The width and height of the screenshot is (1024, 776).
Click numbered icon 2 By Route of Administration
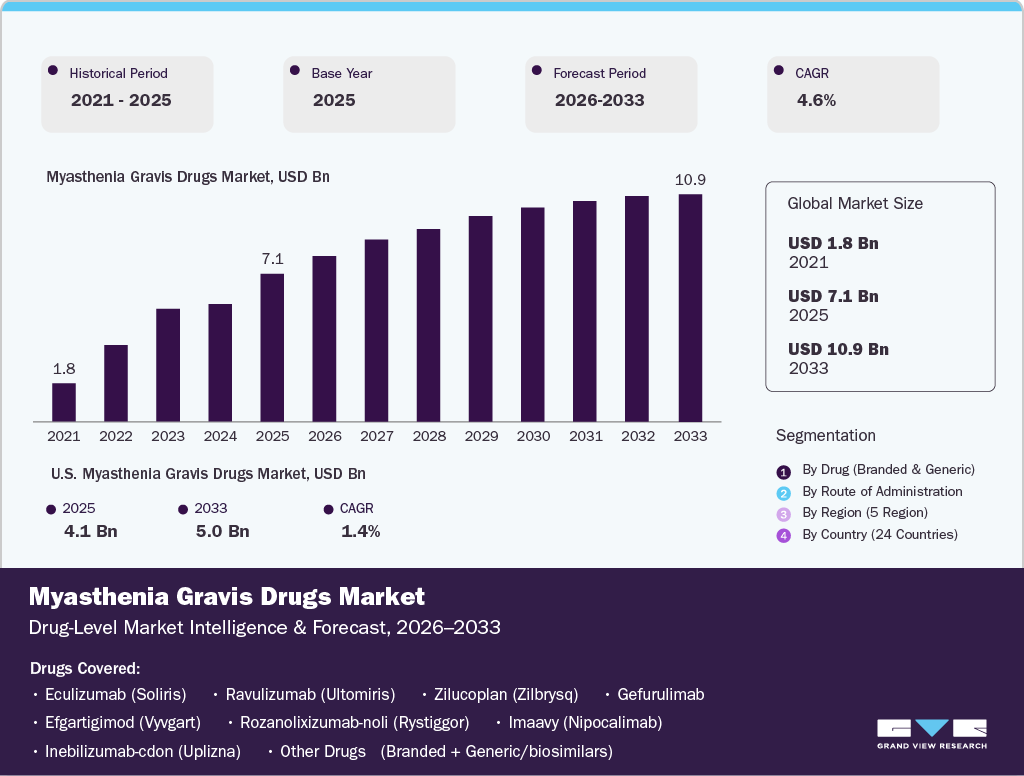click(x=784, y=493)
